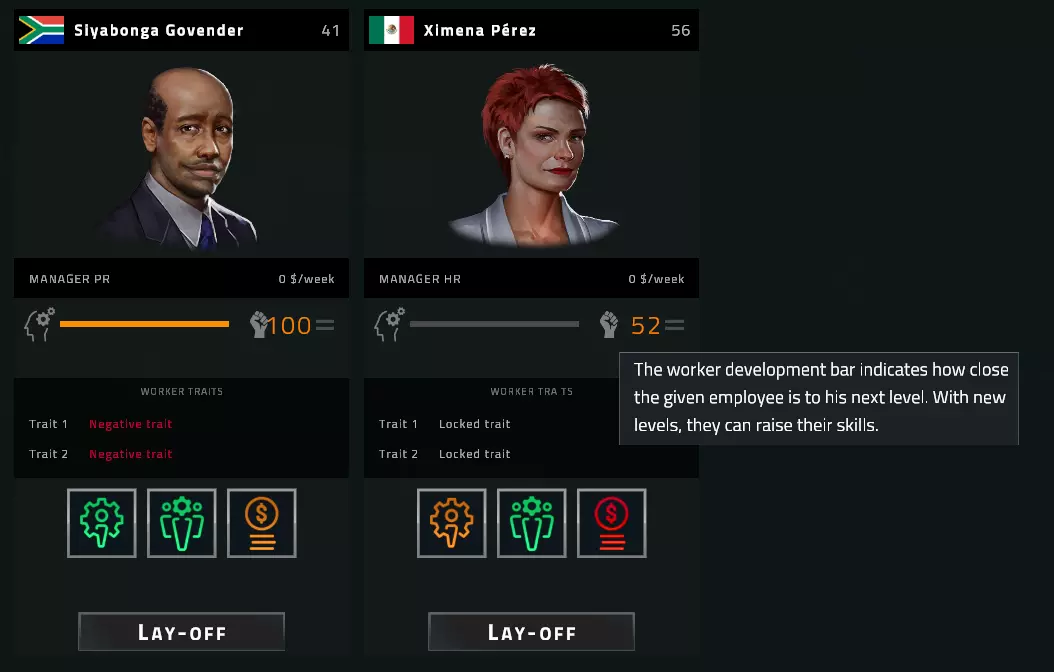The width and height of the screenshot is (1054, 672).
Task: Click Siyabonga's green gear skill icon
Action: 102,523
